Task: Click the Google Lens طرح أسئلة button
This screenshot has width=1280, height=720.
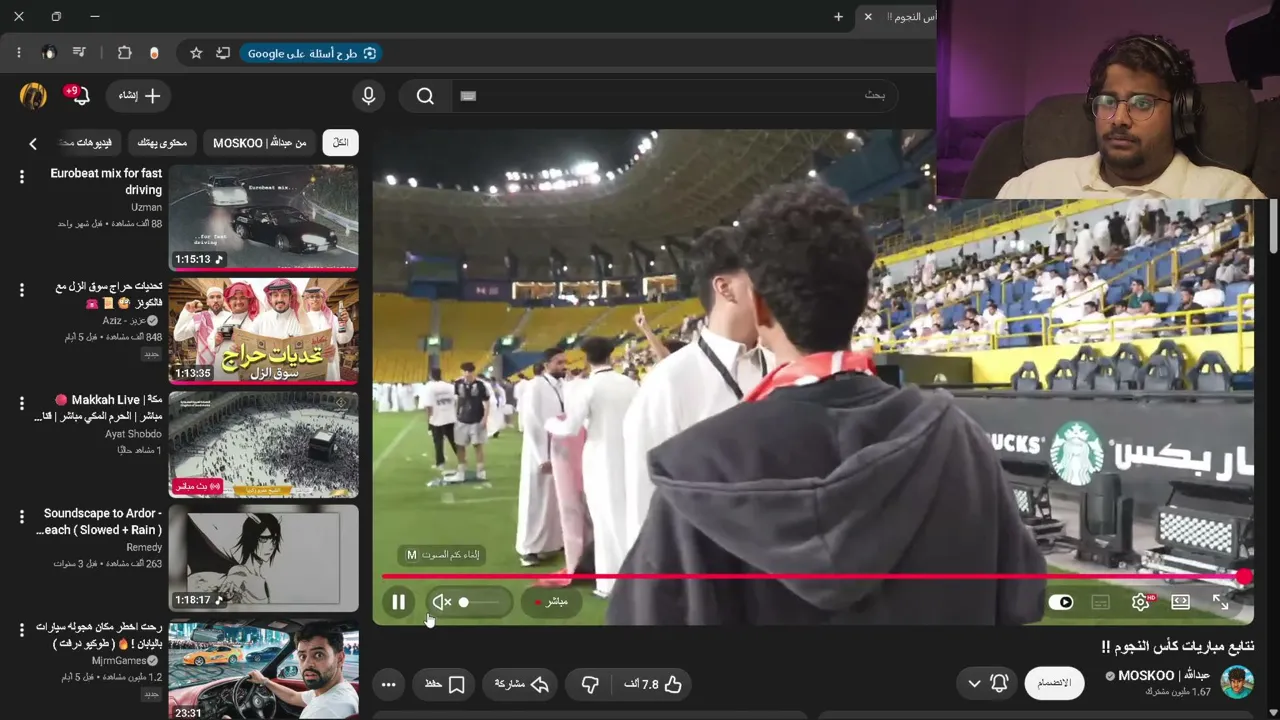Action: [x=310, y=53]
